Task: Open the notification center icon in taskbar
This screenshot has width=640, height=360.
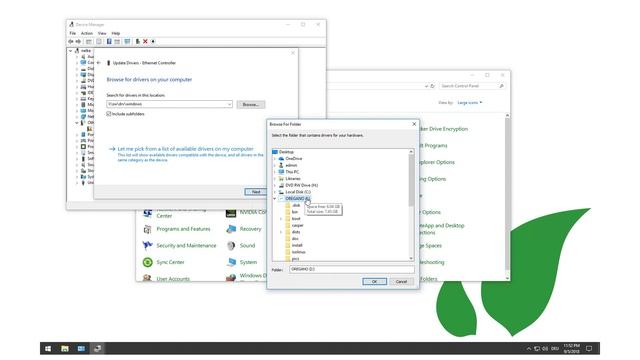Action: (589, 349)
